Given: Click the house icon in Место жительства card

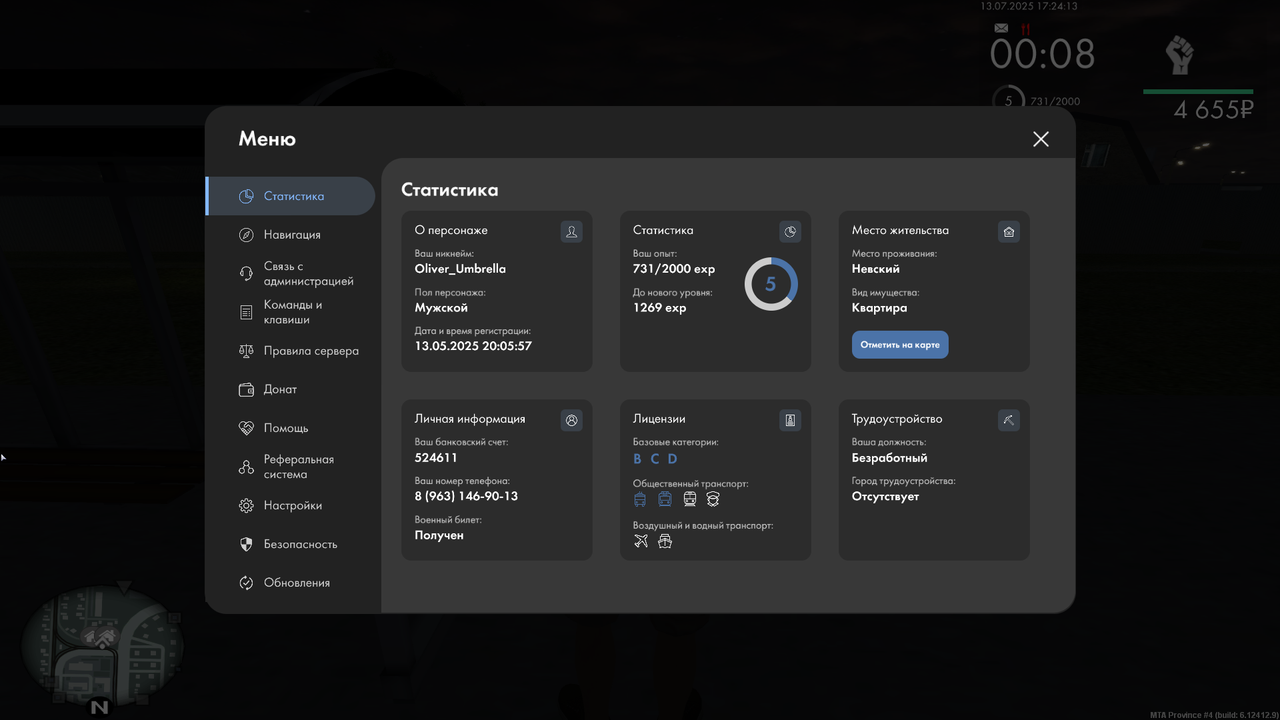Looking at the screenshot, I should 1009,231.
